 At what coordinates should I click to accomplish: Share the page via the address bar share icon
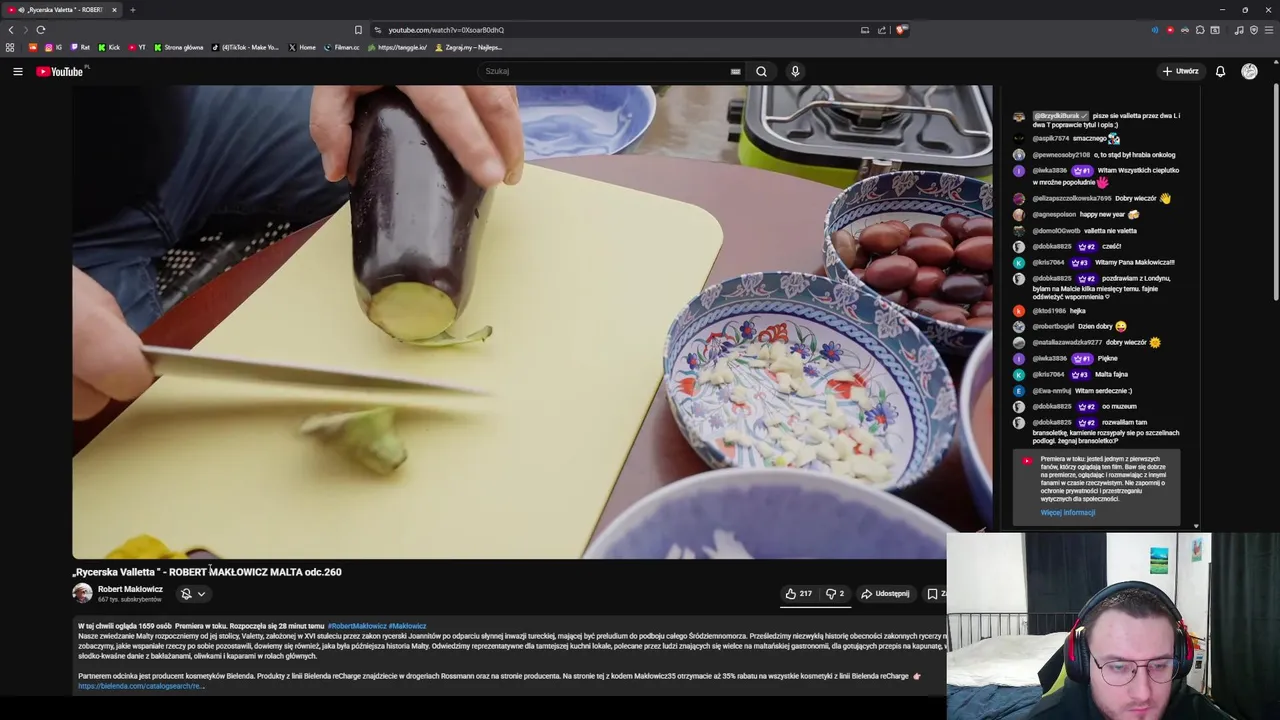tap(882, 30)
